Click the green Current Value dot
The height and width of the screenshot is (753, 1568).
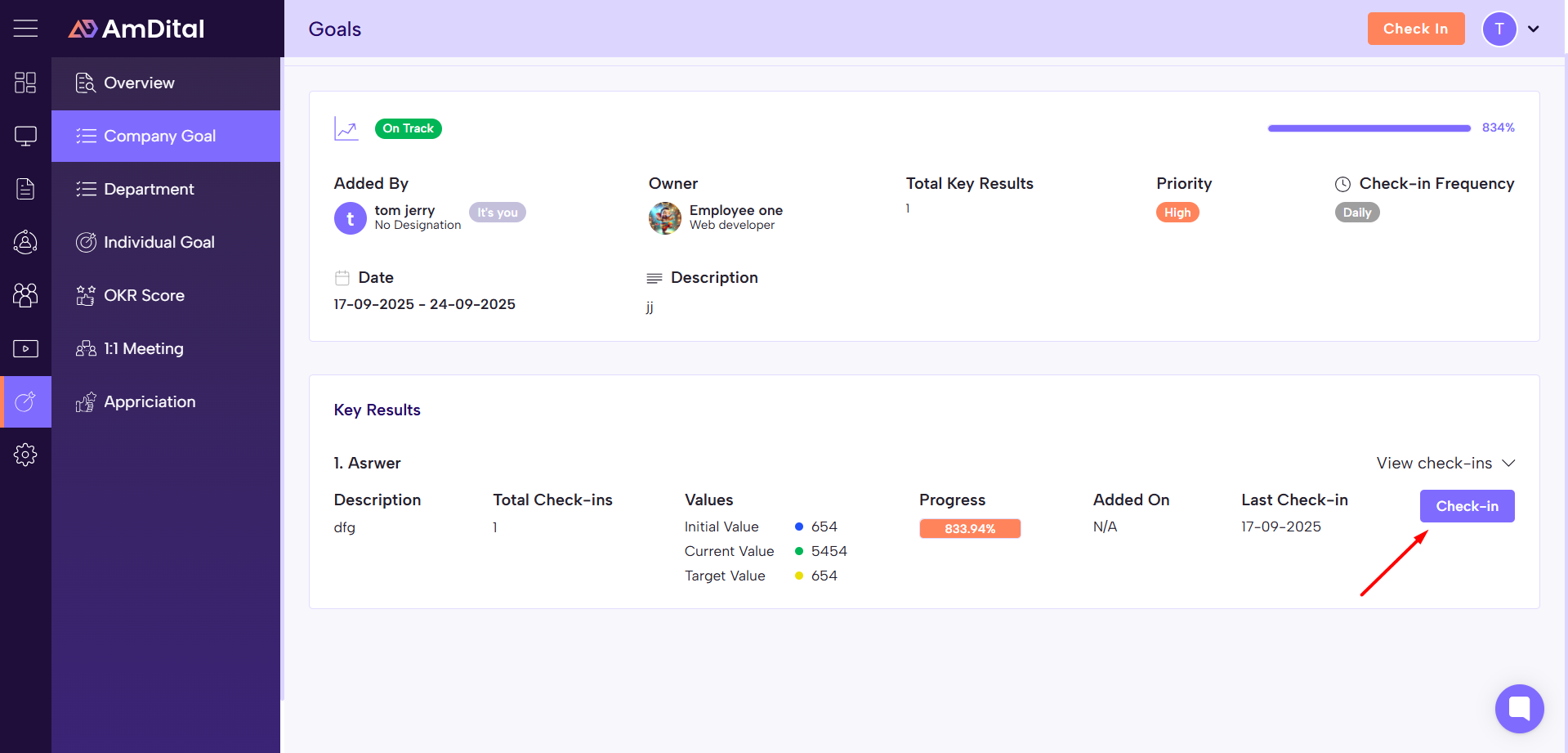[x=799, y=551]
